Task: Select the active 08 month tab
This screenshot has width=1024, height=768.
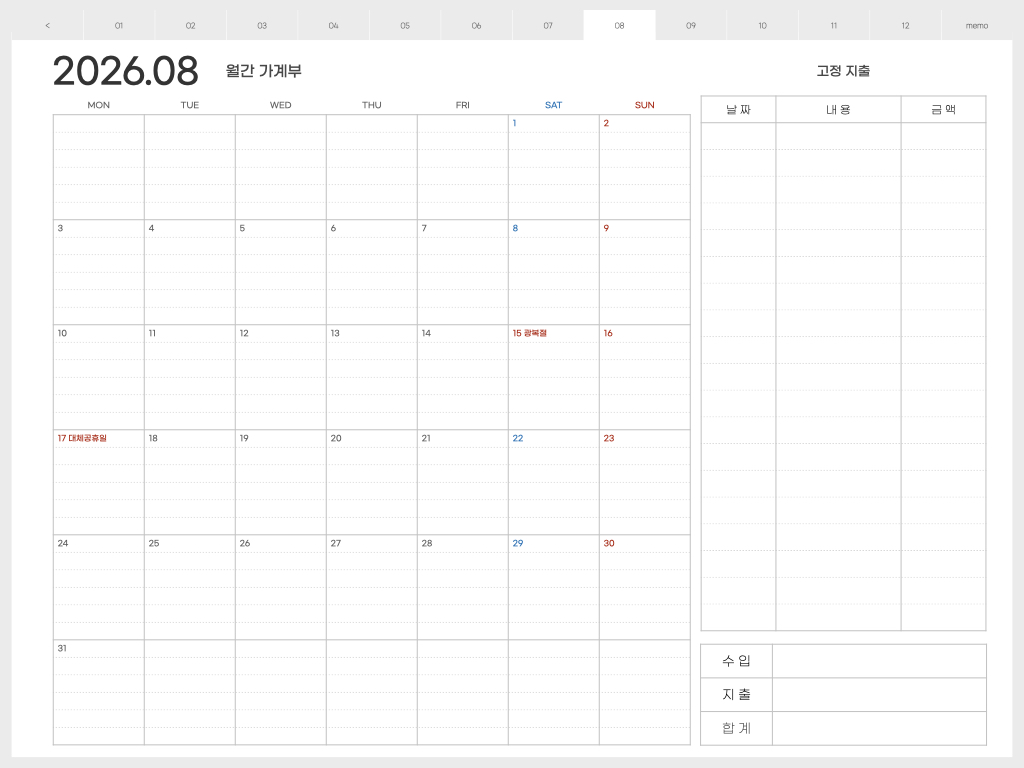Action: (620, 25)
